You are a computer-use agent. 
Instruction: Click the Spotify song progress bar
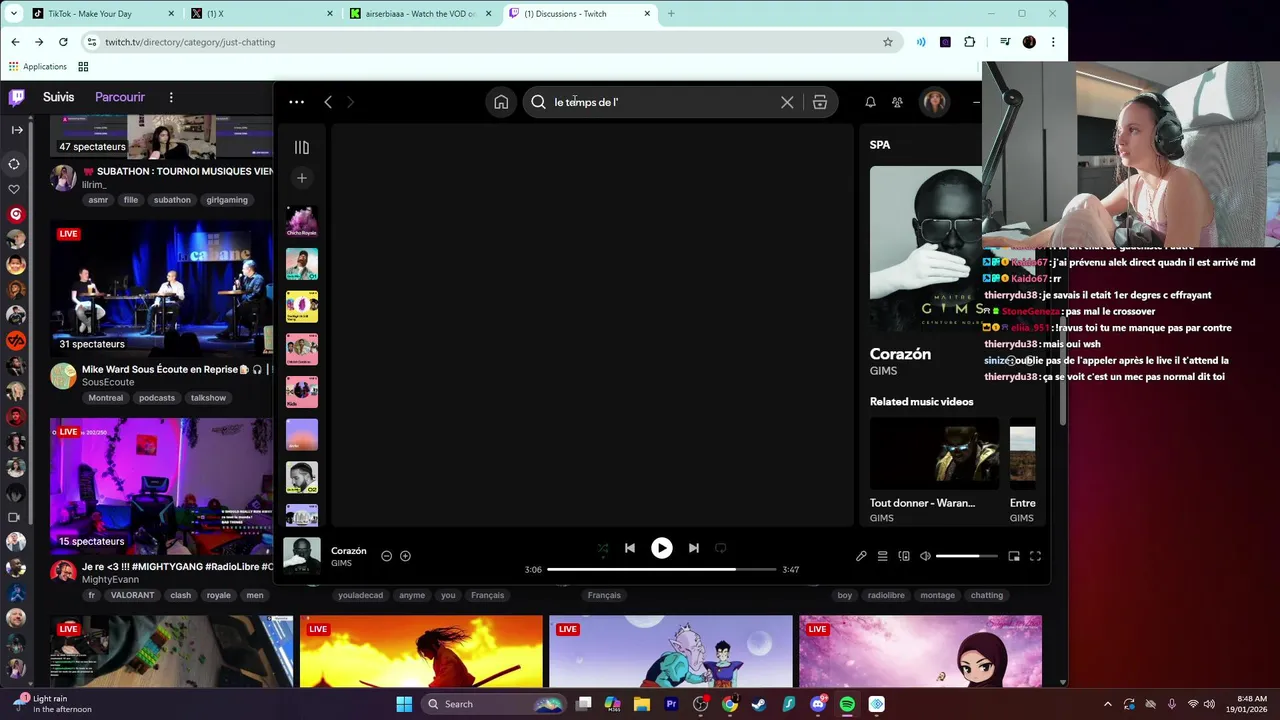click(661, 569)
